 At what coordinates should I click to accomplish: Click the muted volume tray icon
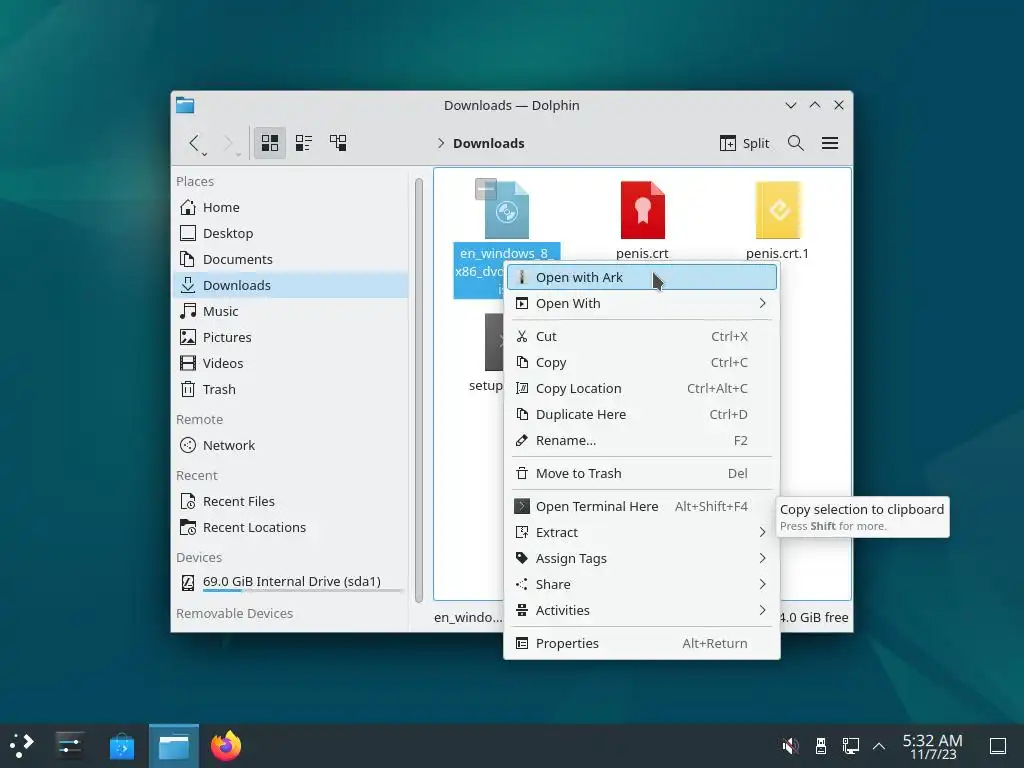[x=790, y=746]
